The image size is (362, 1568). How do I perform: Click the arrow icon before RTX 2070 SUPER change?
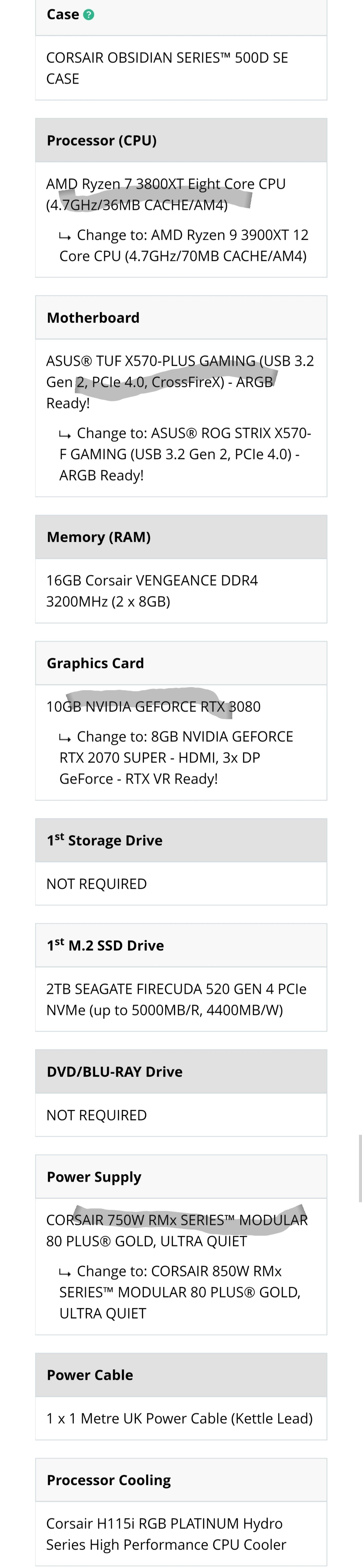[65, 738]
